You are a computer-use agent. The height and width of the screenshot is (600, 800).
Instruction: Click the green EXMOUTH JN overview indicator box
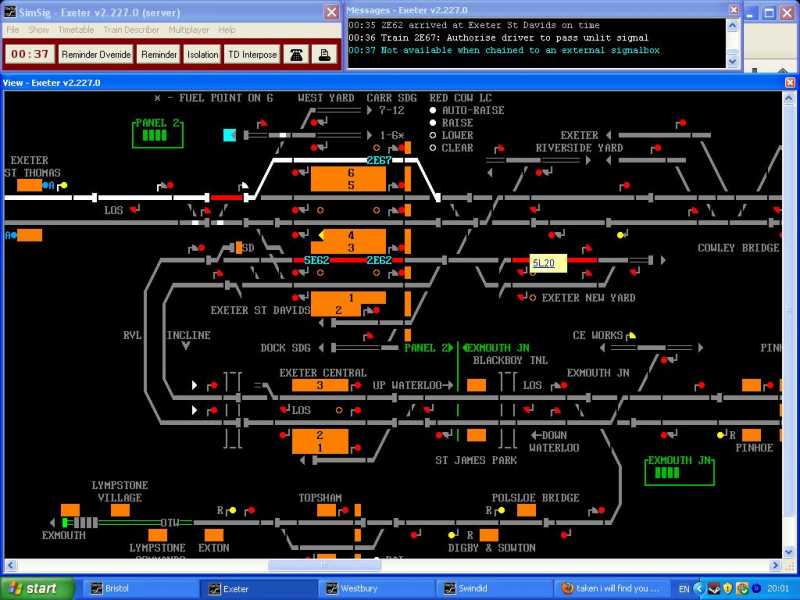tap(680, 470)
